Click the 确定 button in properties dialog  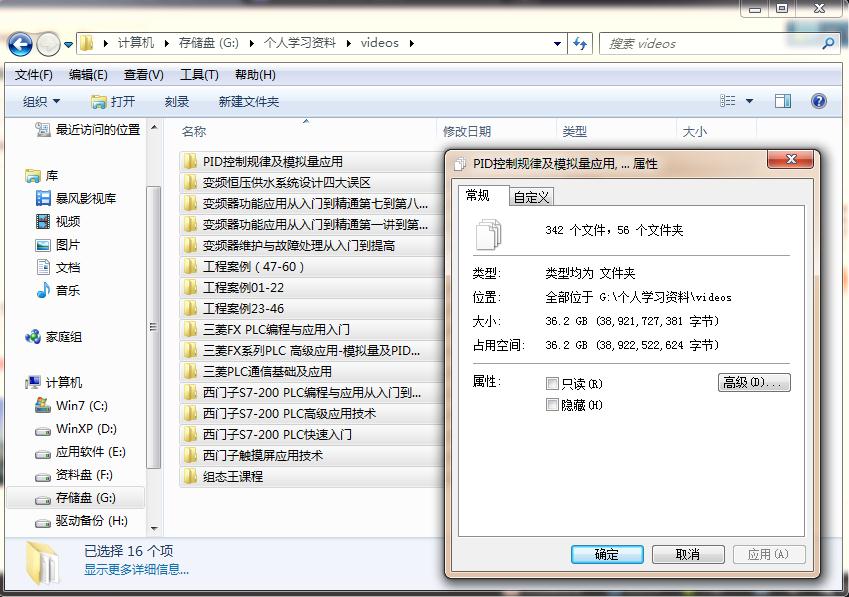point(607,554)
